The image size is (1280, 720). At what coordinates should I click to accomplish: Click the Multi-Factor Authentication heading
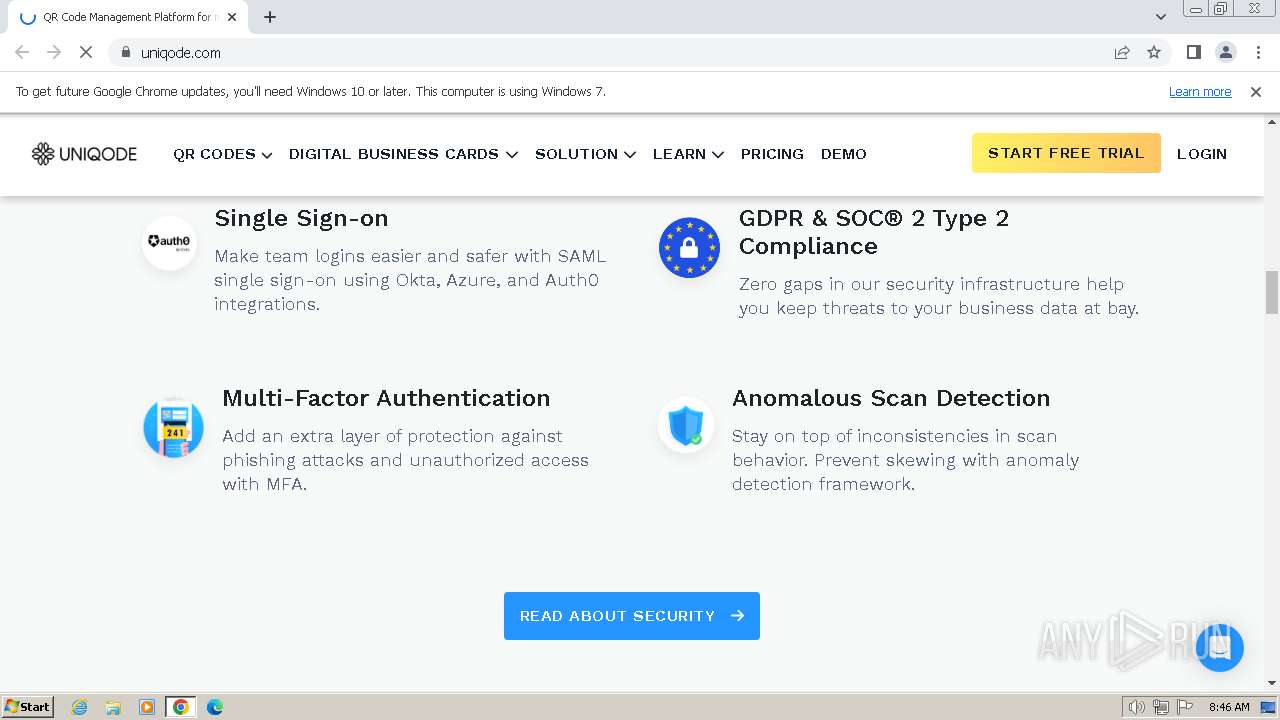click(386, 398)
